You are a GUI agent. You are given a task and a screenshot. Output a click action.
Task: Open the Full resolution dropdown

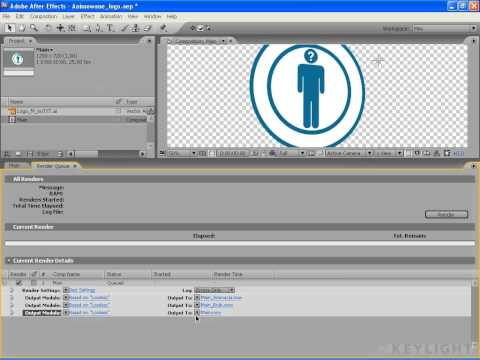pyautogui.click(x=292, y=153)
